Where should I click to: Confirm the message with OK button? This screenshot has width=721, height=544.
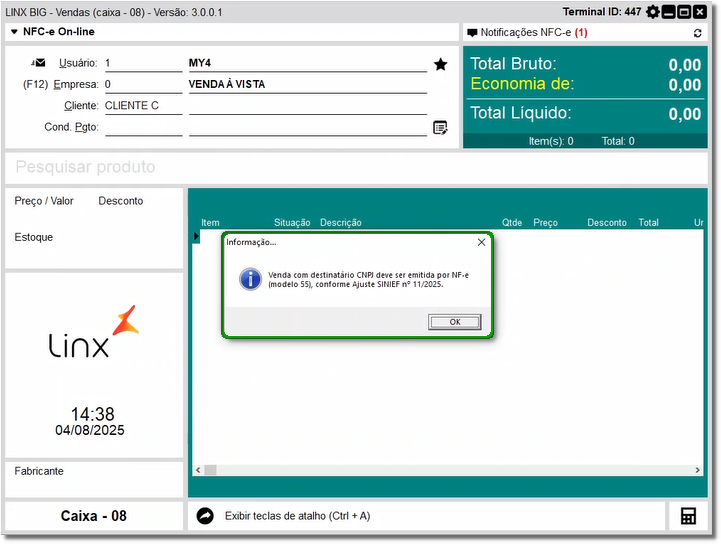(455, 322)
